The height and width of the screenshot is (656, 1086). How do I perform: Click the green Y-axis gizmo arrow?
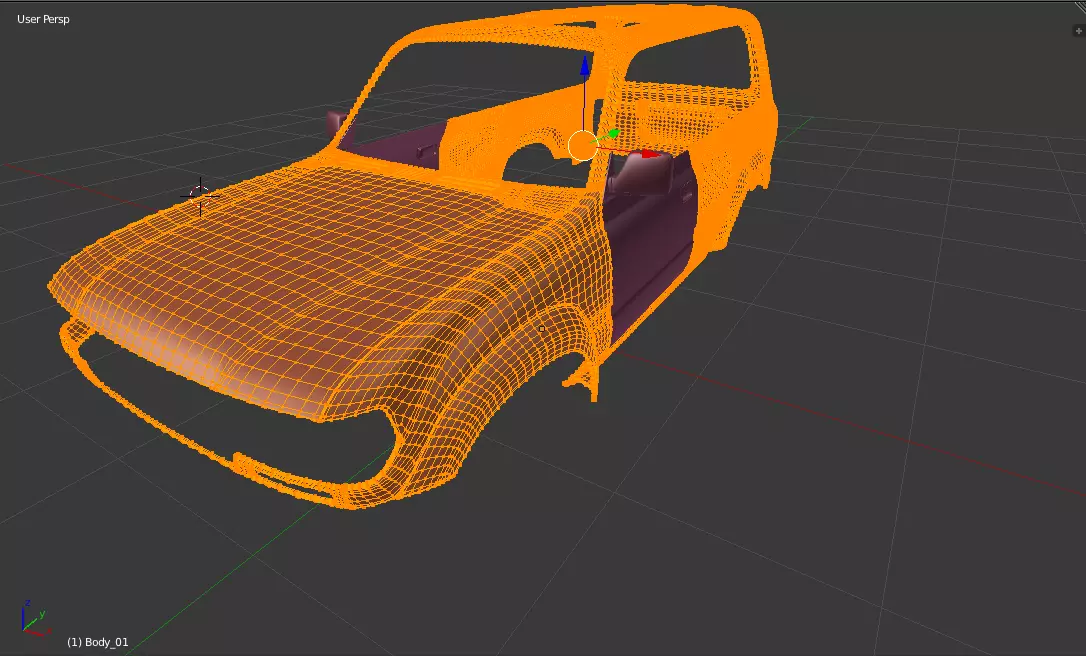tap(612, 133)
